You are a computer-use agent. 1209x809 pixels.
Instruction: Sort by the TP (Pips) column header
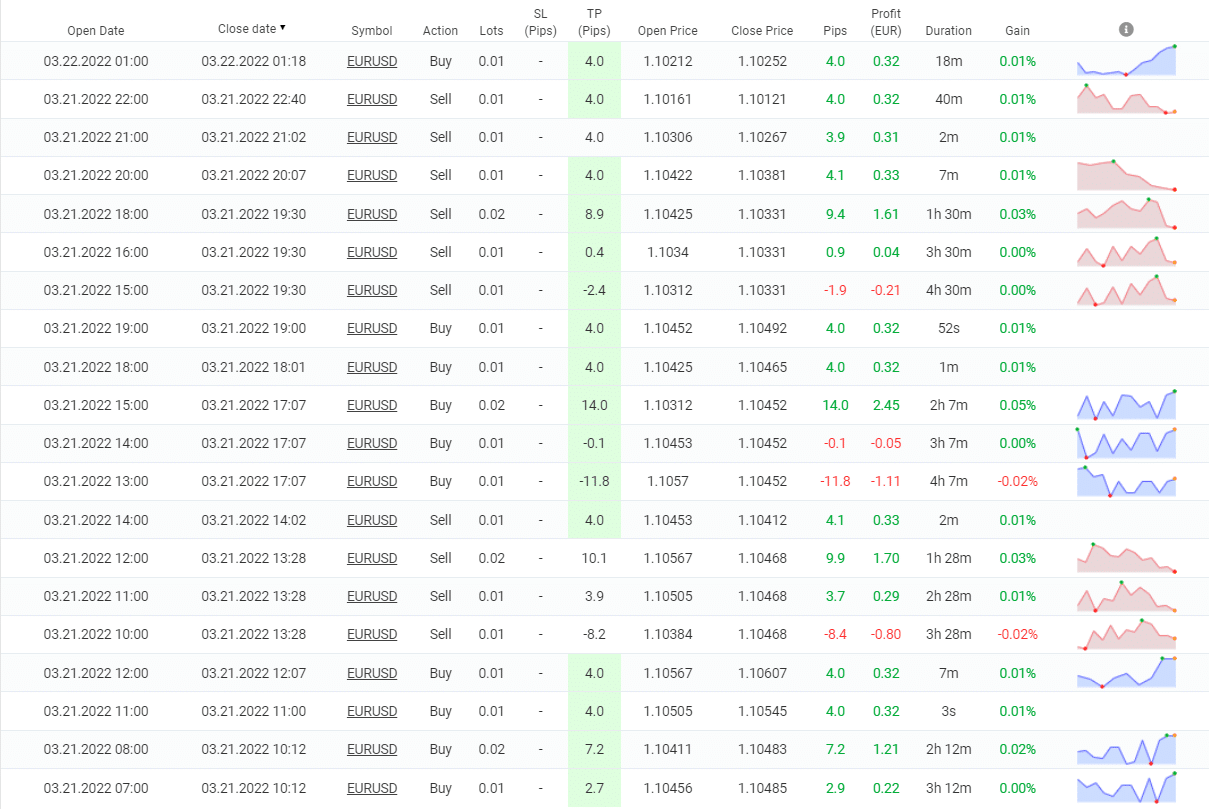(594, 22)
